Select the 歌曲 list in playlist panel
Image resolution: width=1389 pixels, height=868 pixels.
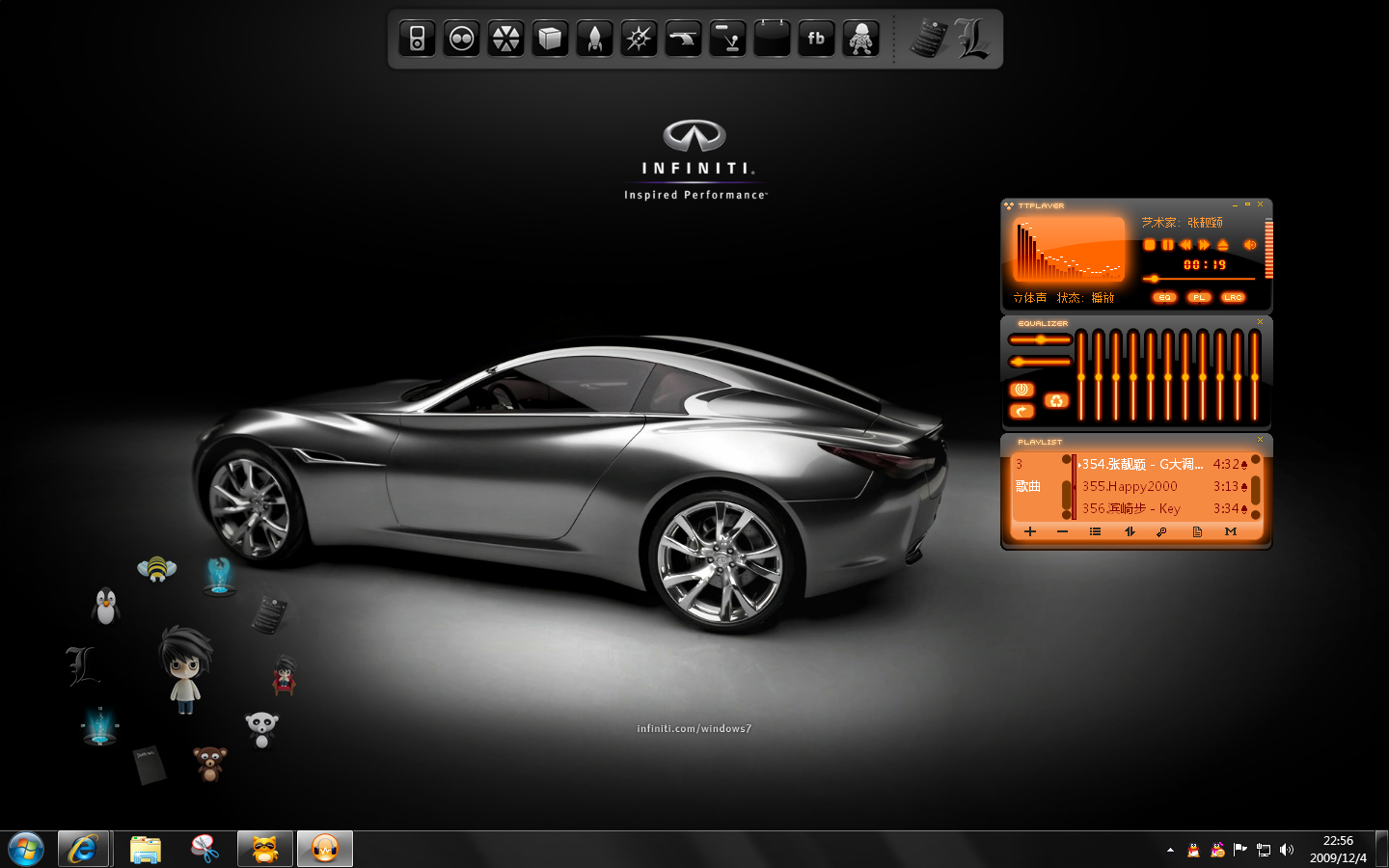(x=1028, y=486)
